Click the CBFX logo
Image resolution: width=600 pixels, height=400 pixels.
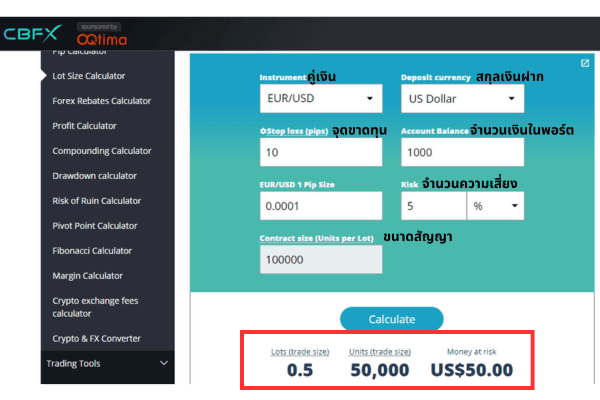click(x=33, y=33)
